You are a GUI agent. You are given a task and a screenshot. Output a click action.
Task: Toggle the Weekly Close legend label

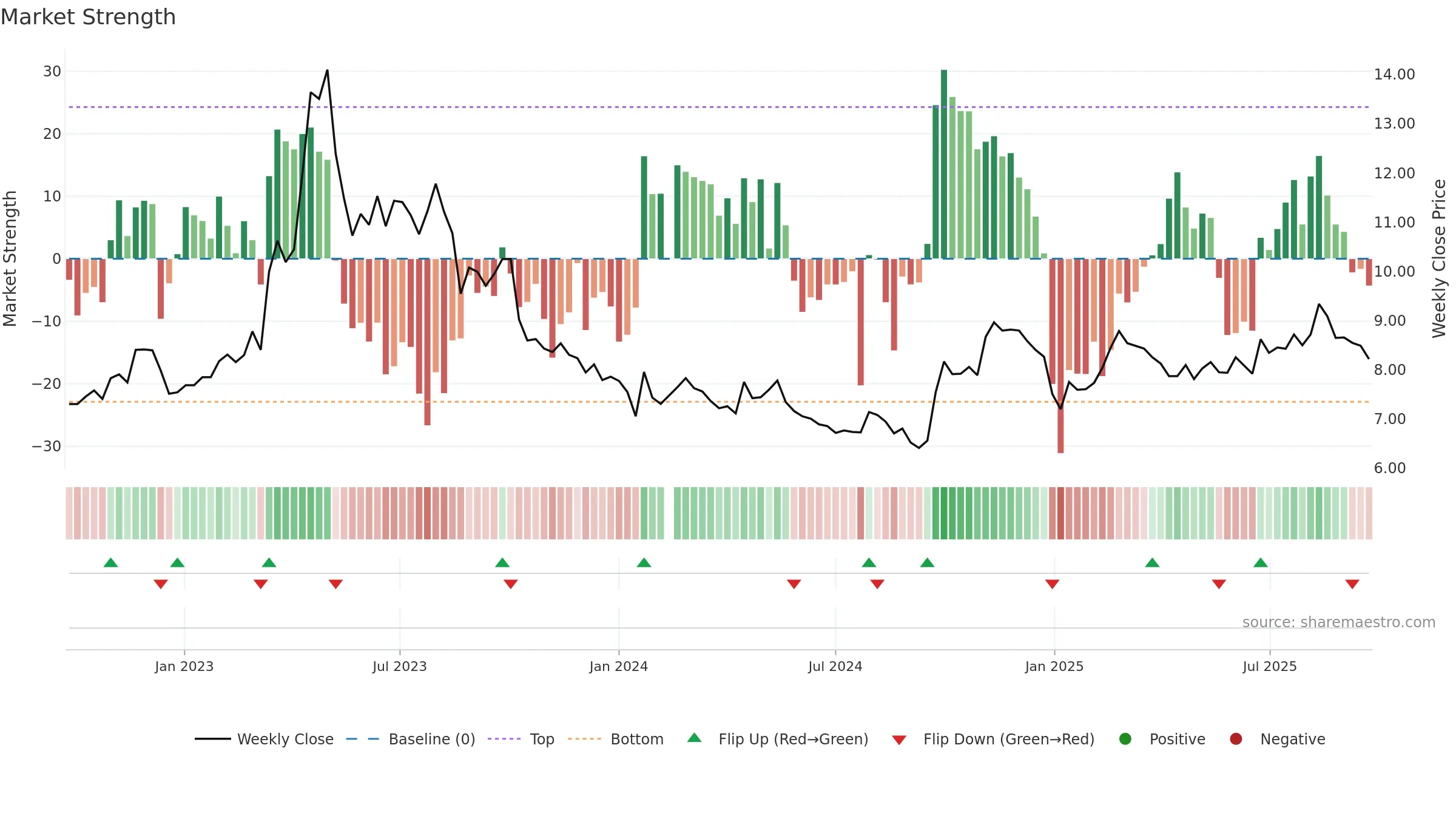(x=285, y=739)
